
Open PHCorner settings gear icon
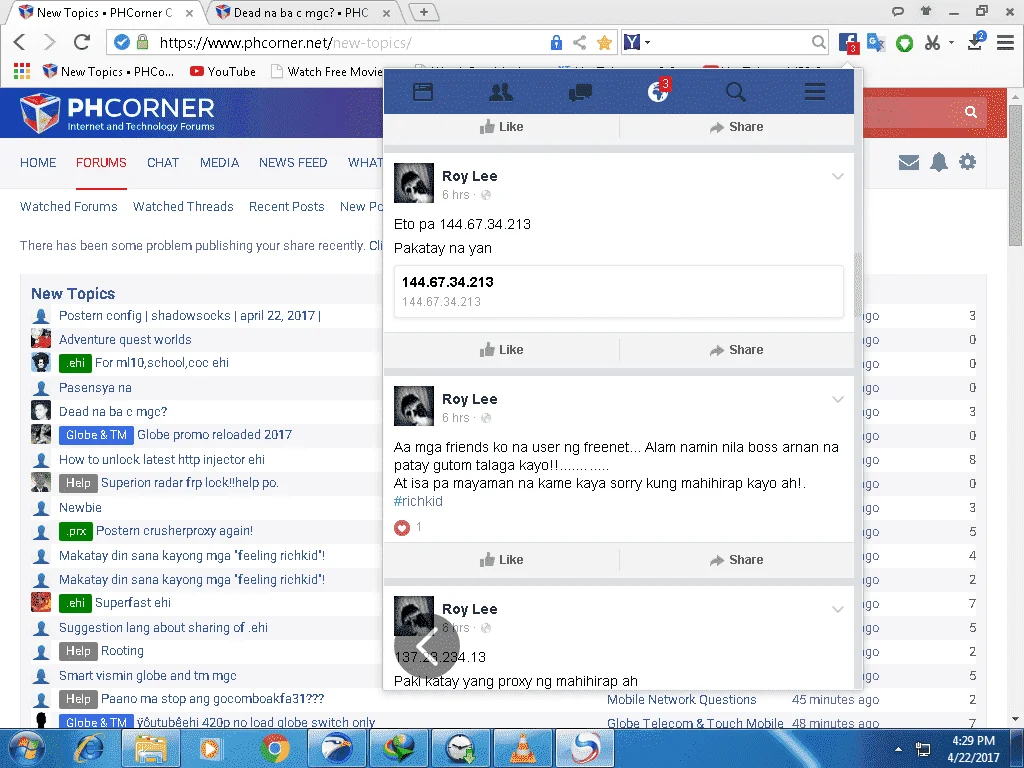point(967,162)
